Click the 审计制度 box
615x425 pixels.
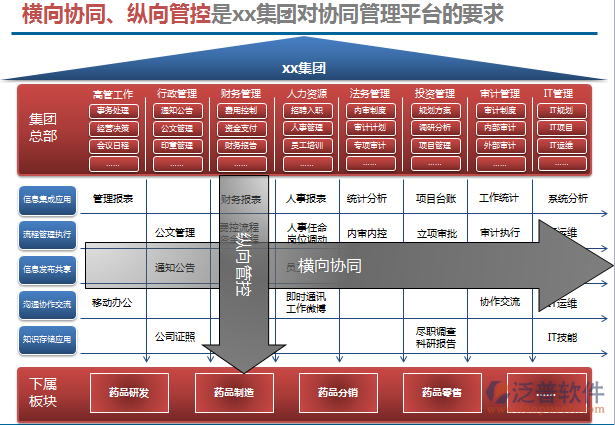(x=501, y=111)
